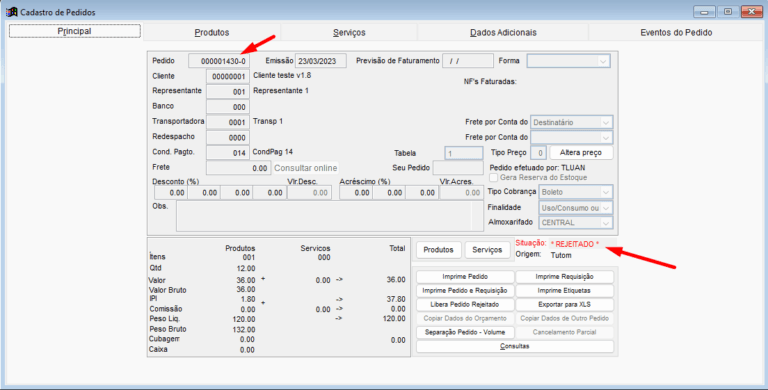Expand the Forma dropdown
768x390 pixels.
point(569,61)
